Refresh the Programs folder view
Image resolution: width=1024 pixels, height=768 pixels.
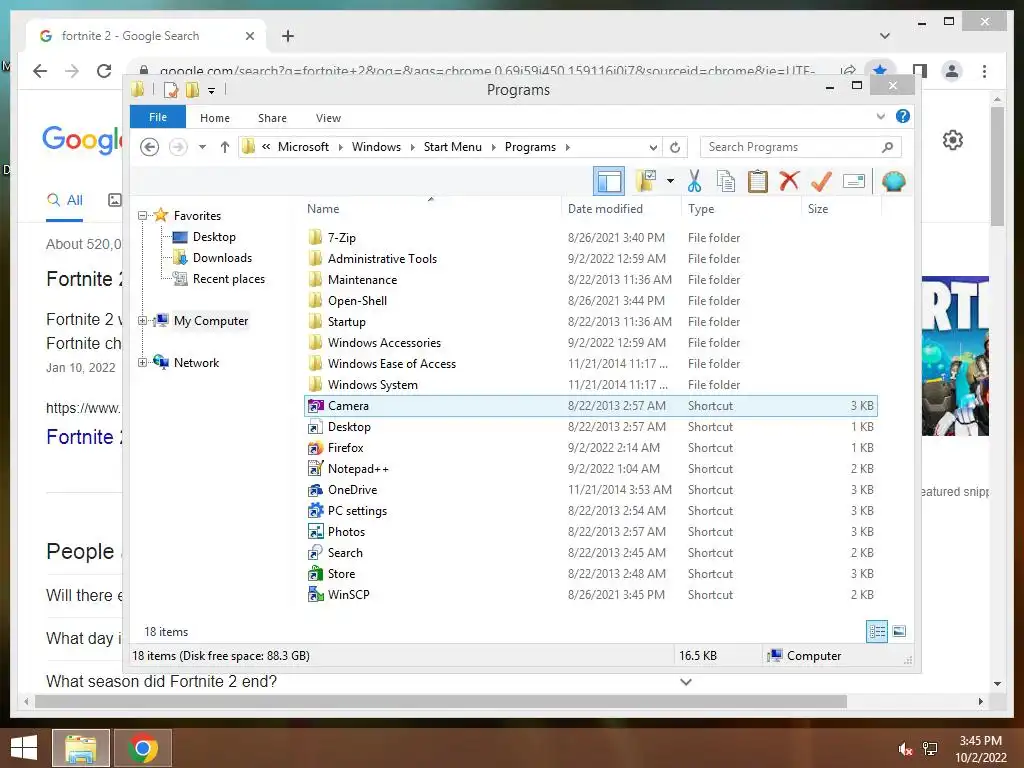[x=675, y=147]
